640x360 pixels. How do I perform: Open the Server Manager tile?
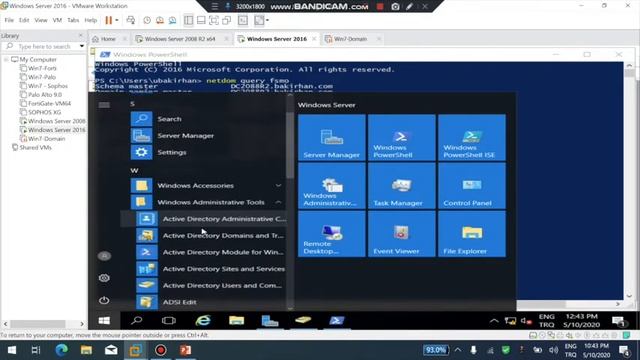(331, 138)
